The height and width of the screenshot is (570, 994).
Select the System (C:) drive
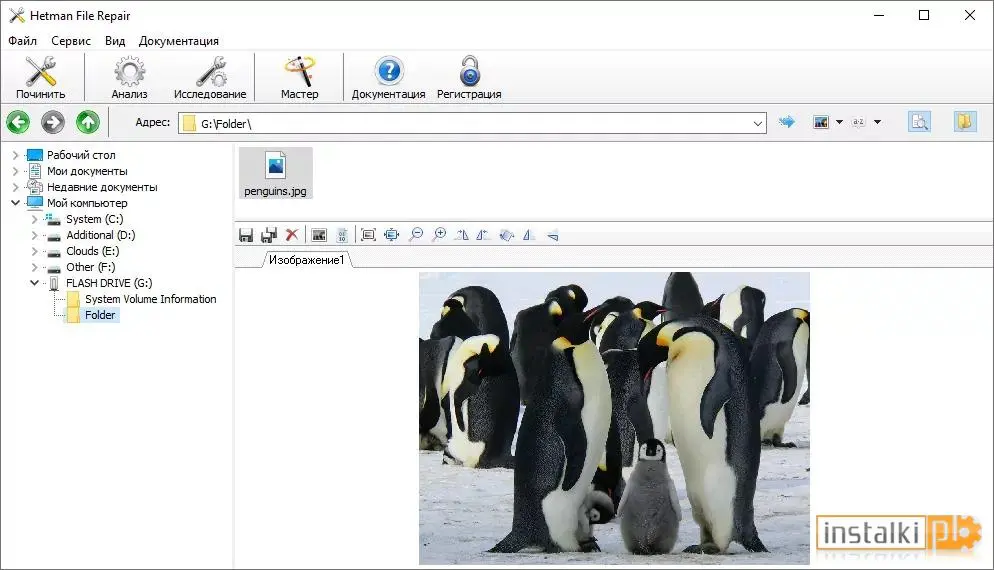pyautogui.click(x=94, y=219)
